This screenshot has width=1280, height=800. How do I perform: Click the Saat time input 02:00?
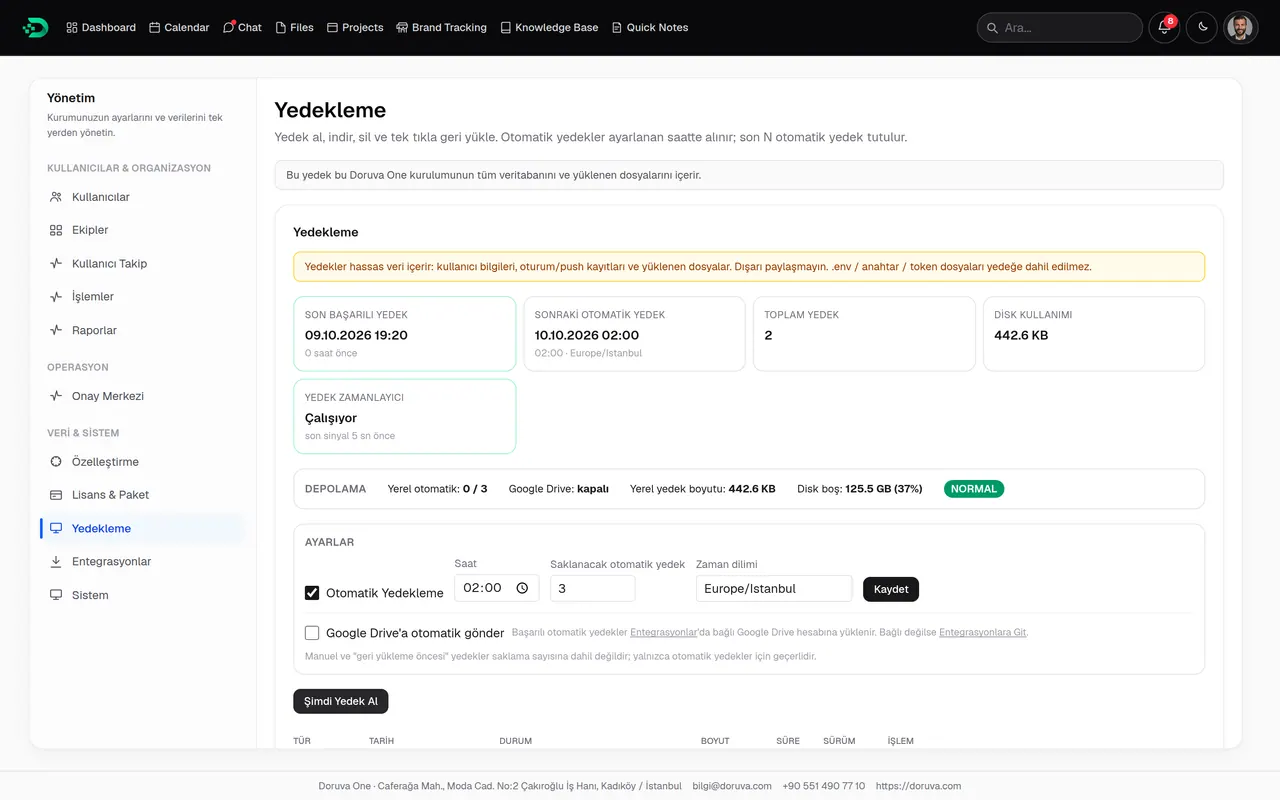(x=496, y=588)
